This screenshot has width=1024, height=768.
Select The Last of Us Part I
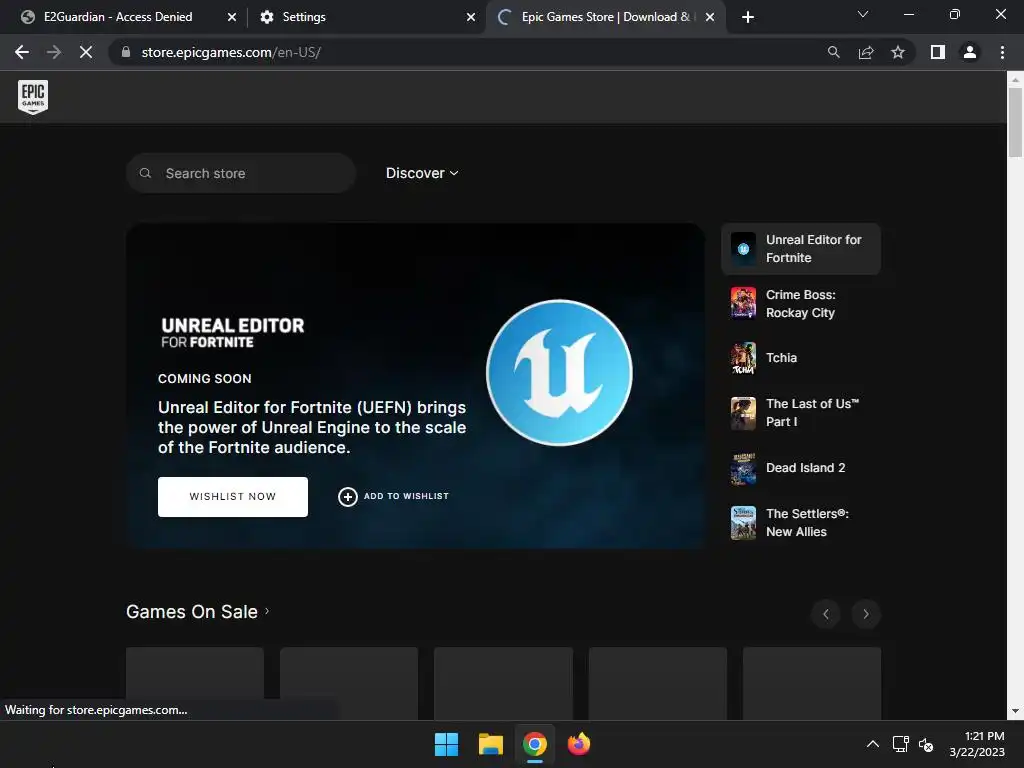[x=801, y=413]
